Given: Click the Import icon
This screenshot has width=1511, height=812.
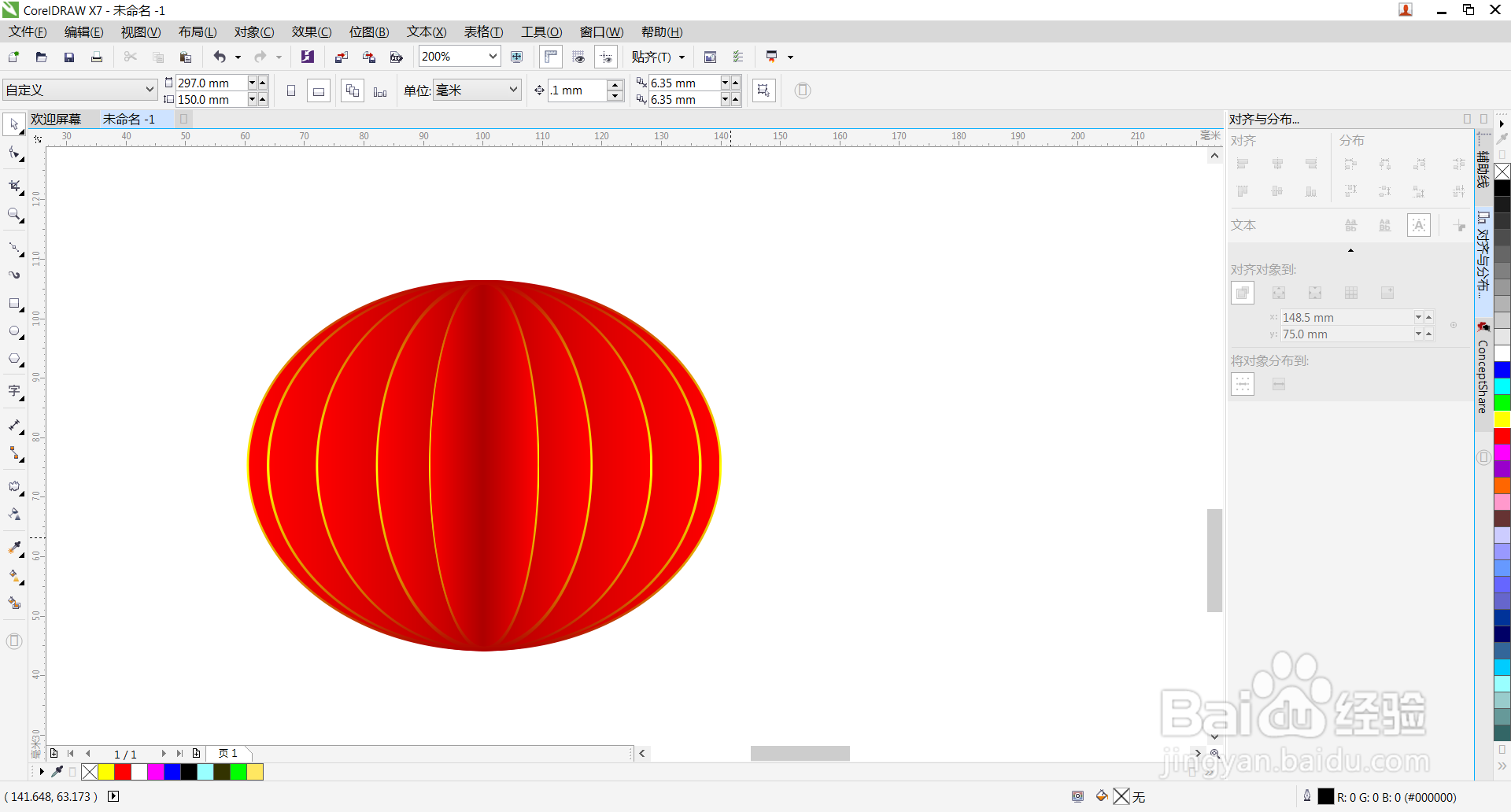Looking at the screenshot, I should (x=341, y=57).
